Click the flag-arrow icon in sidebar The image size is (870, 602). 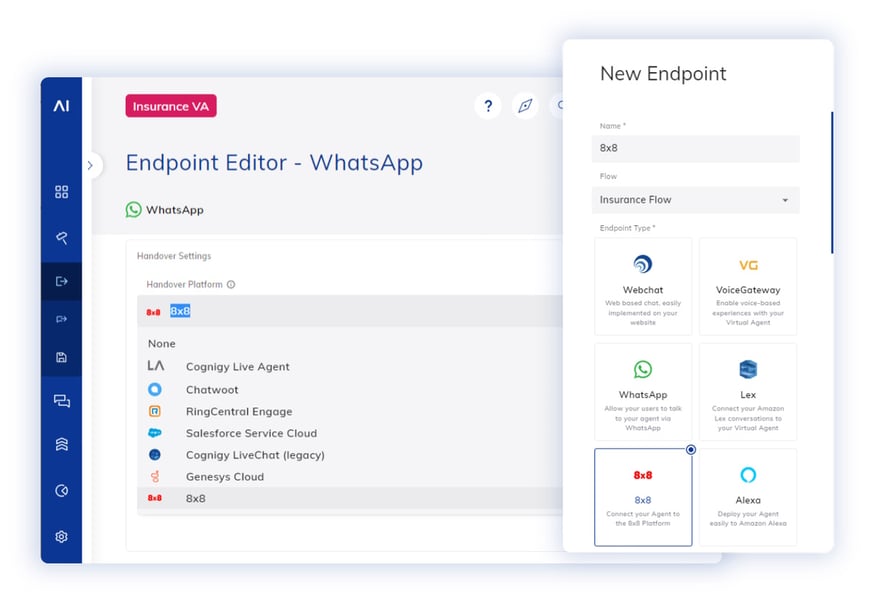(62, 319)
